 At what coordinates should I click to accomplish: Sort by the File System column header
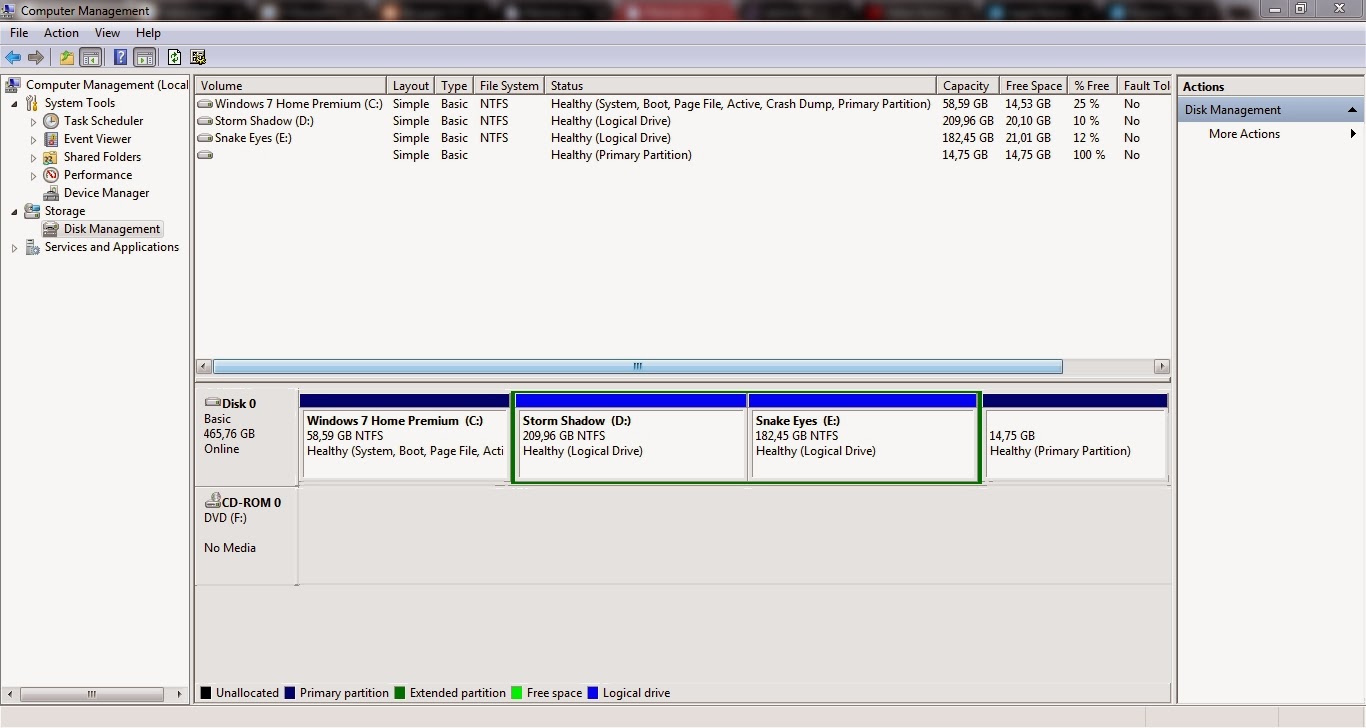click(x=509, y=86)
